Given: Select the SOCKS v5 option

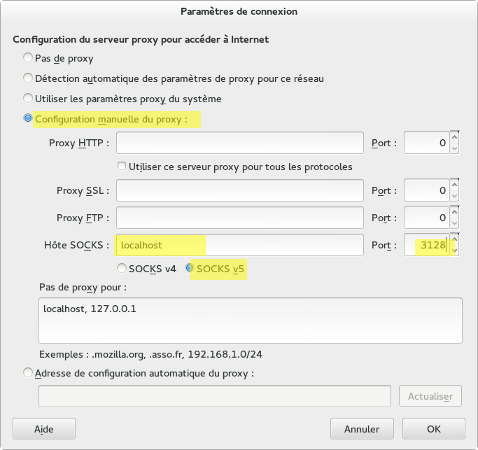Looking at the screenshot, I should (x=190, y=268).
